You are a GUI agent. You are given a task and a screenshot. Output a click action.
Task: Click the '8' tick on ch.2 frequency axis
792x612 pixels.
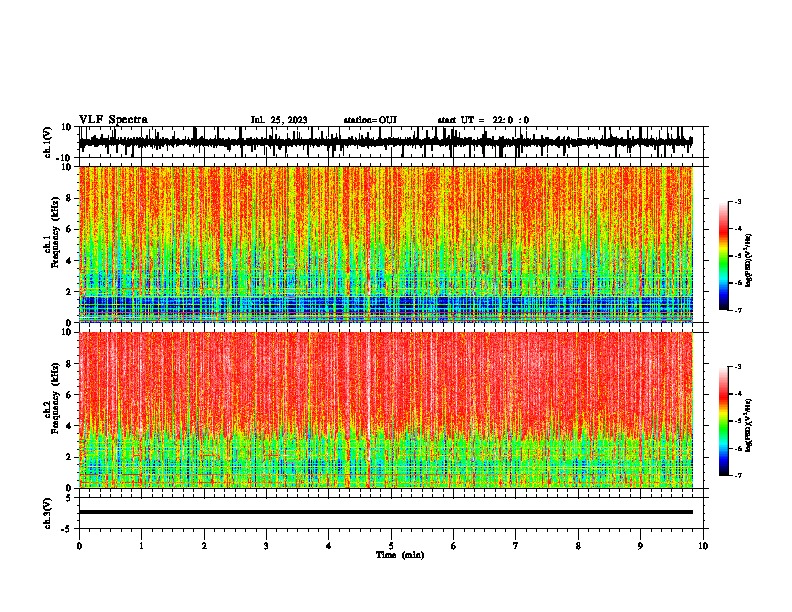click(70, 363)
